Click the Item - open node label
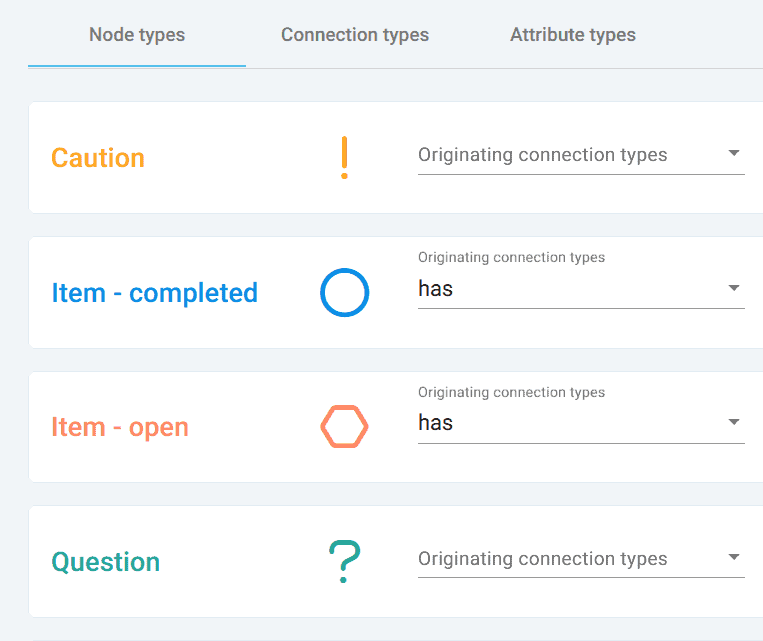Viewport: 763px width, 641px height. 120,427
